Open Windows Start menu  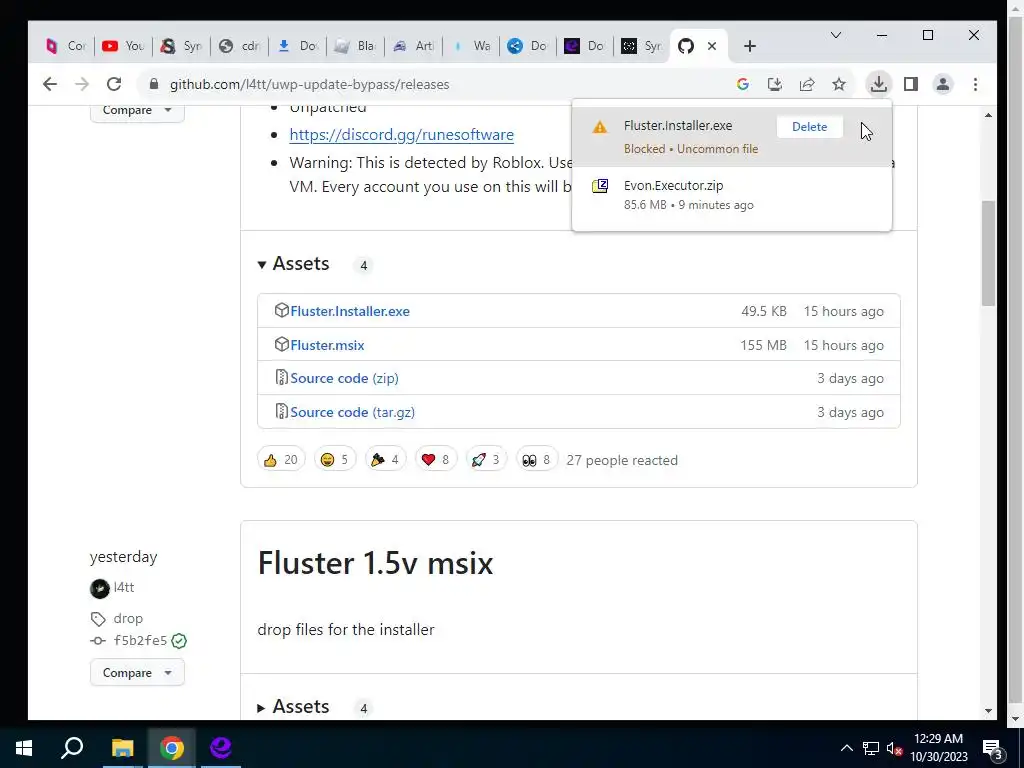click(x=24, y=748)
